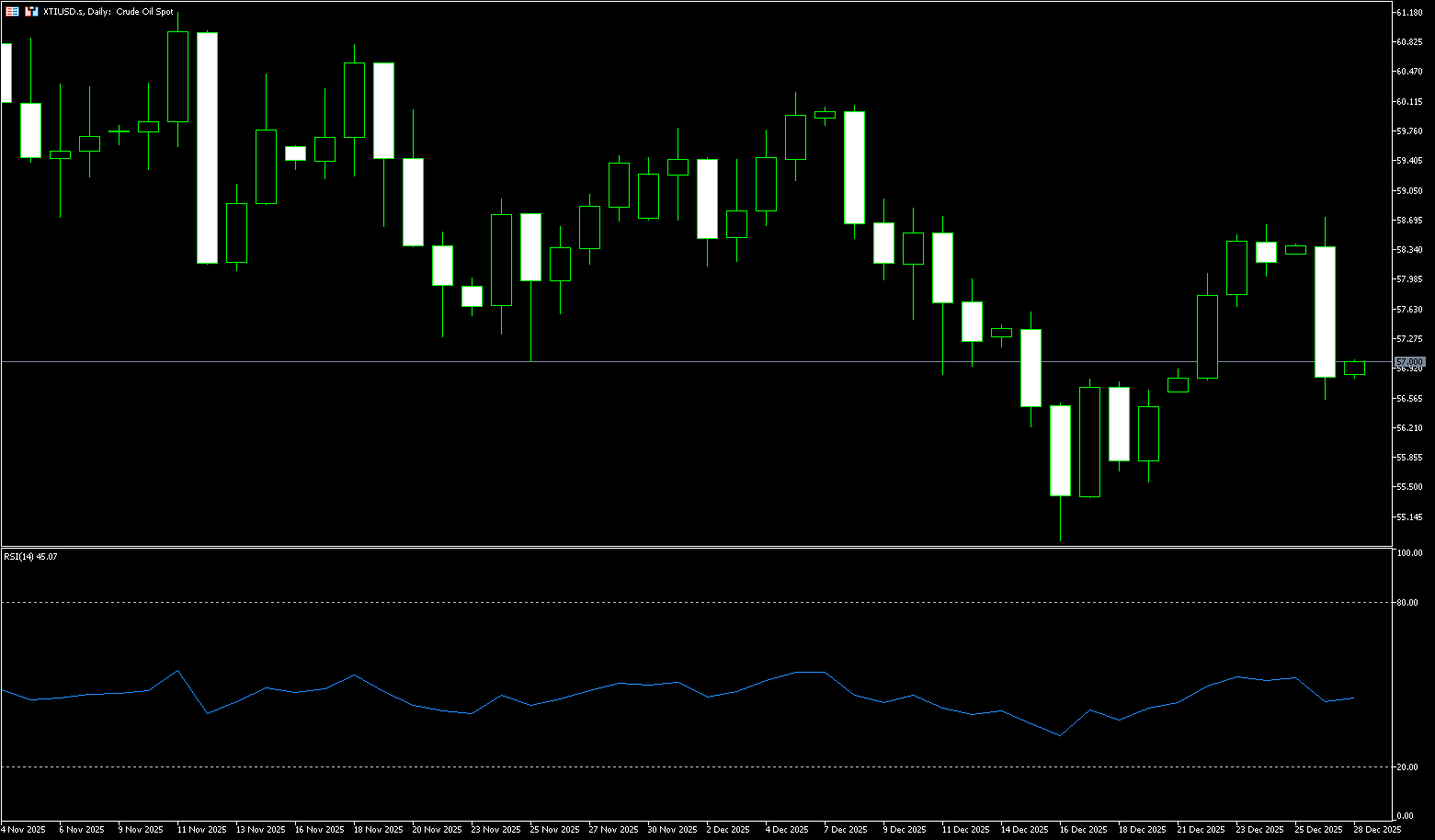Viewport: 1435px width, 840px height.
Task: Select the RSI(14) 45.07 indicator label
Action: coord(30,556)
